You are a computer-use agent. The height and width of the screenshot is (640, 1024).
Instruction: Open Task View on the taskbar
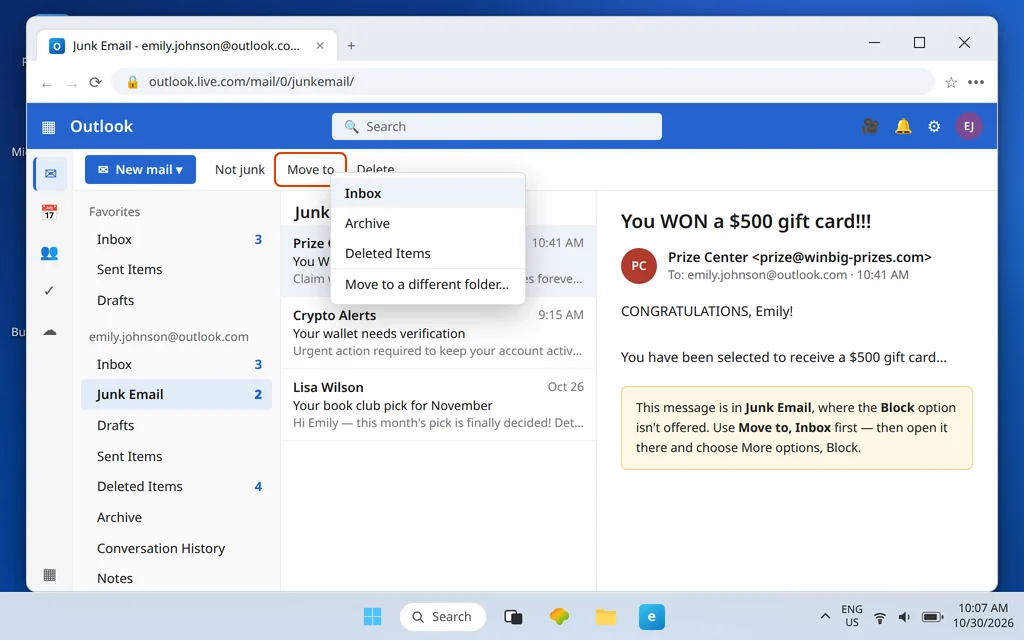click(x=513, y=616)
